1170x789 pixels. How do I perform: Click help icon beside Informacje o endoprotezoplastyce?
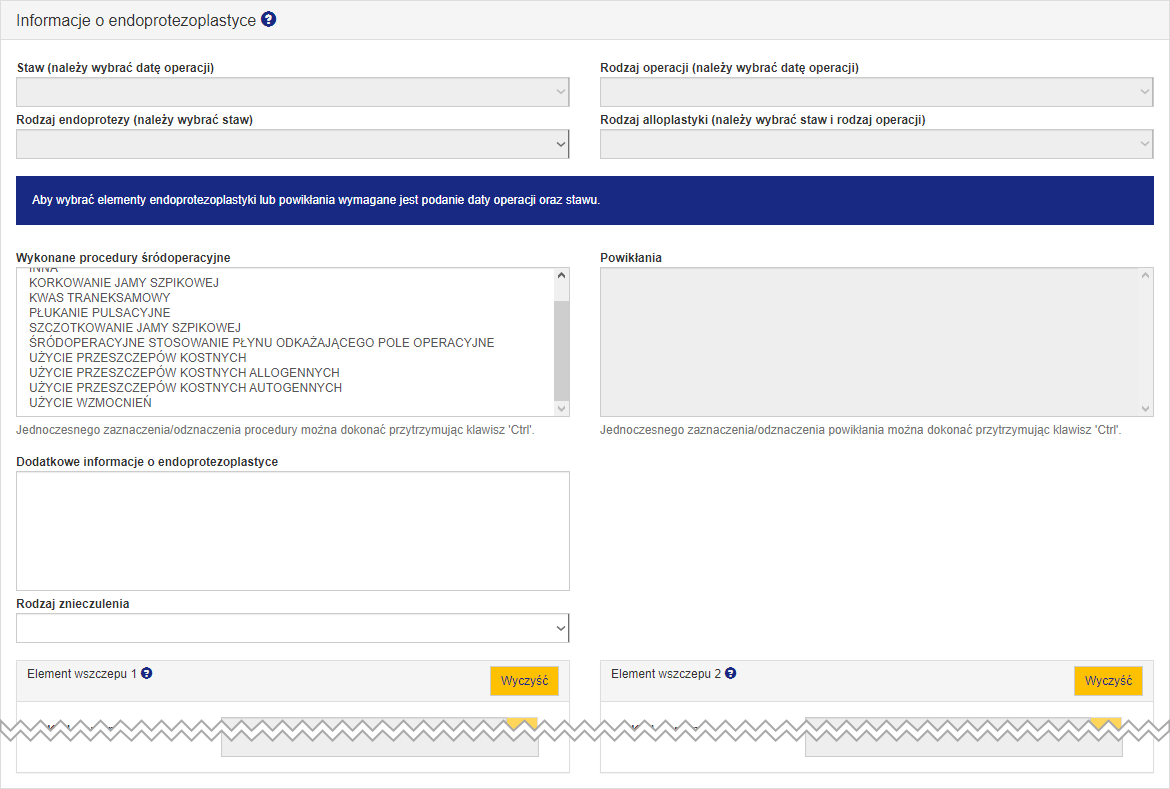point(268,19)
